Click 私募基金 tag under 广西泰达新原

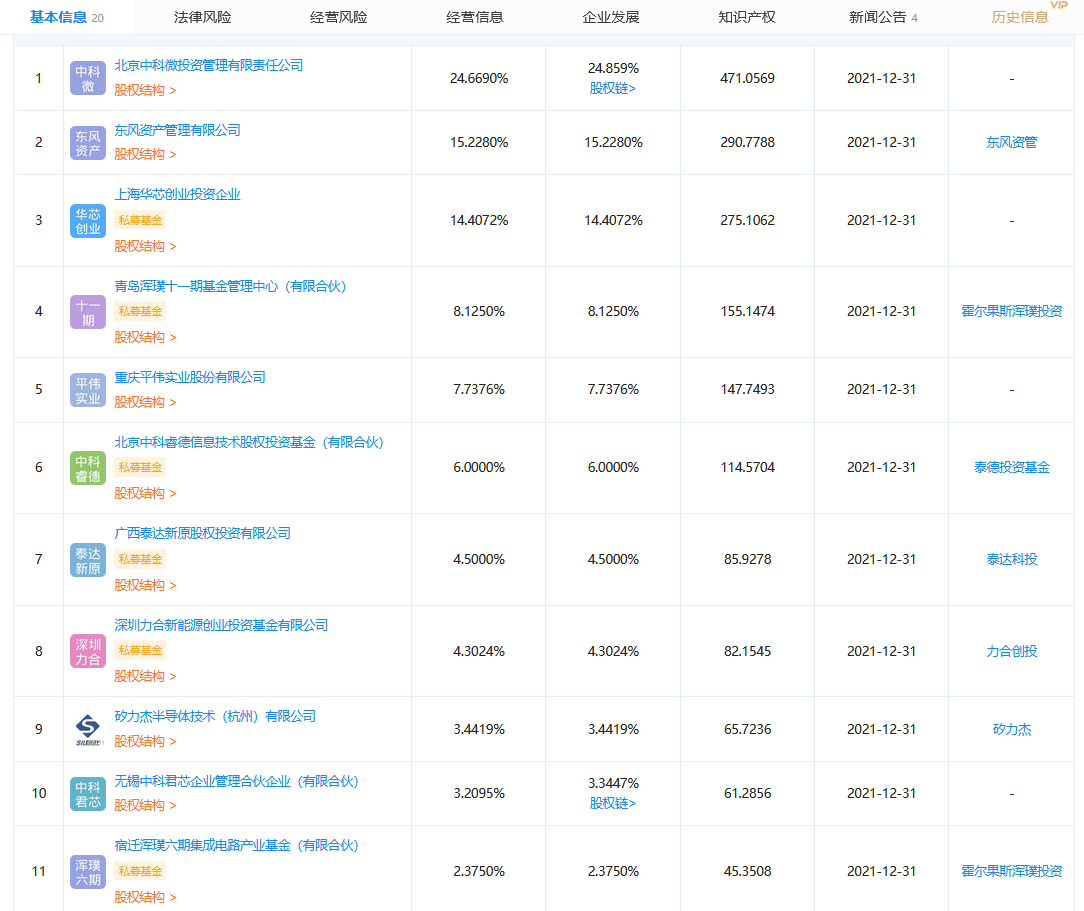140,559
